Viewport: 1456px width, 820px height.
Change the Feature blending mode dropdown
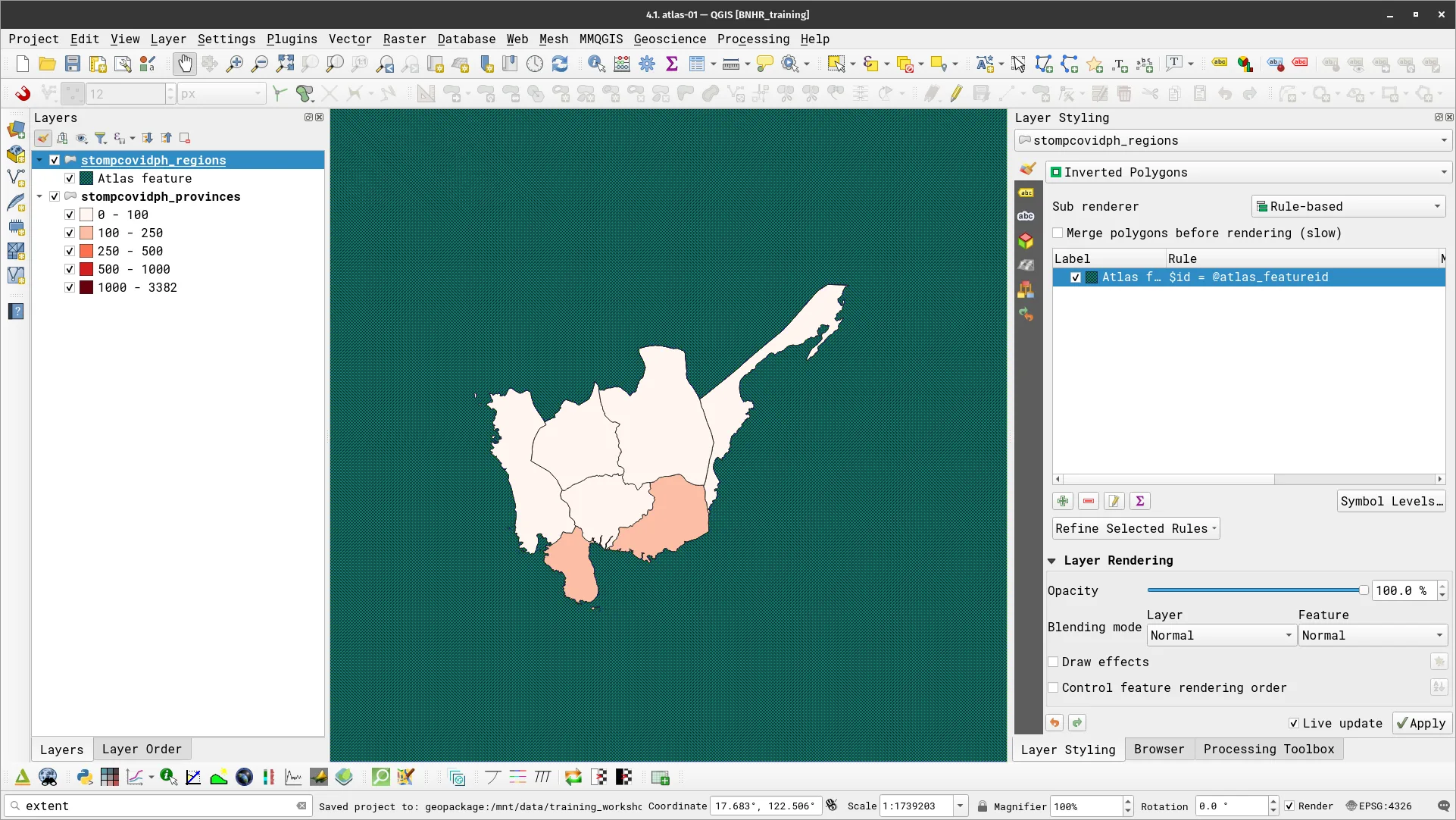[x=1372, y=635]
